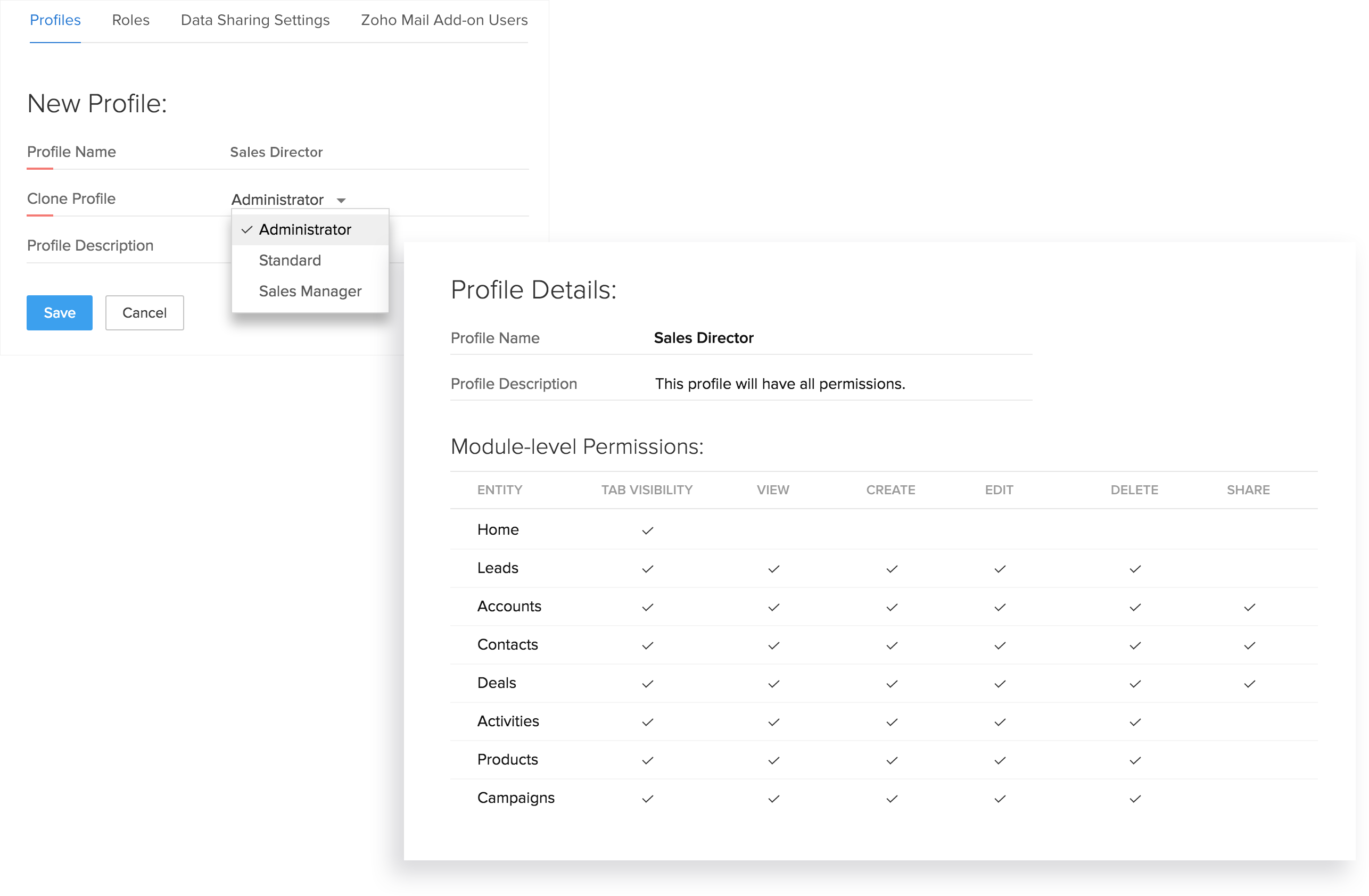Toggle Home tab visibility checkmark
This screenshot has width=1369, height=896.
(x=647, y=530)
